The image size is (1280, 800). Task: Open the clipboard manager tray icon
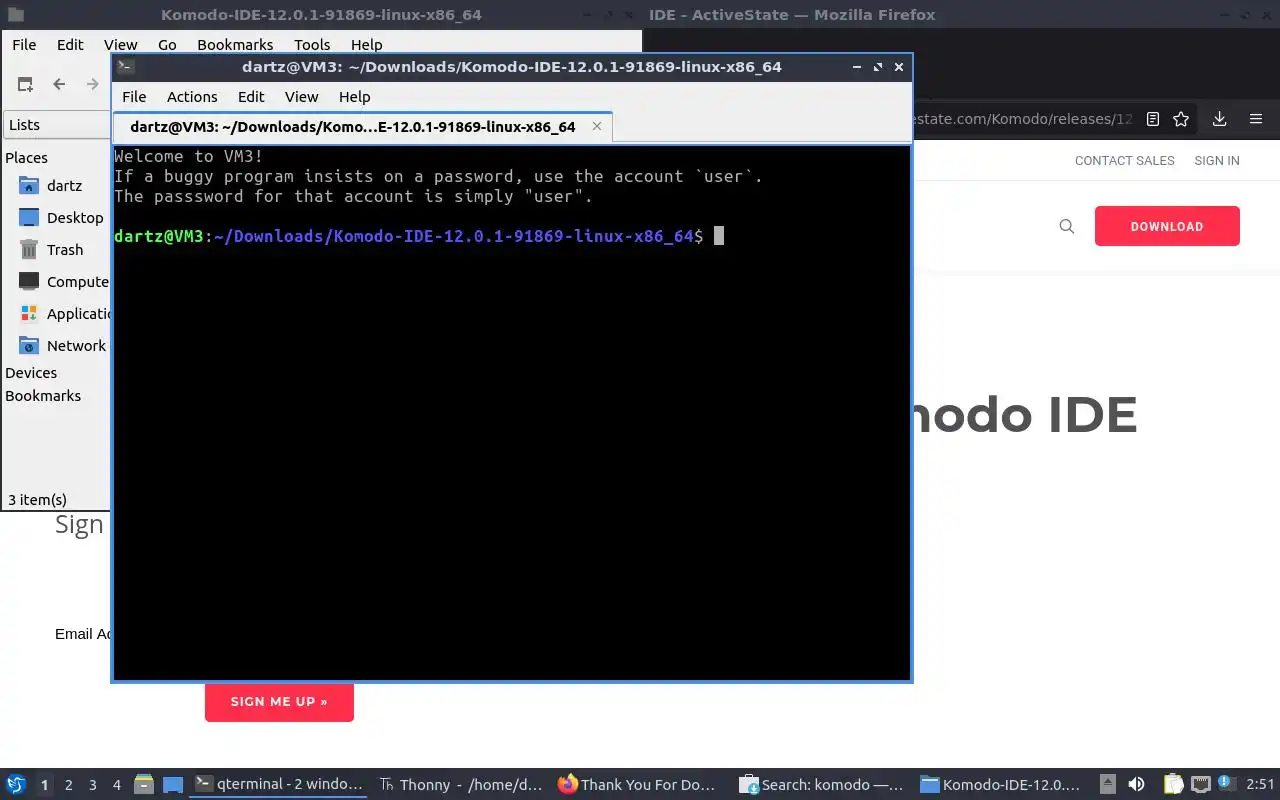tap(1173, 785)
